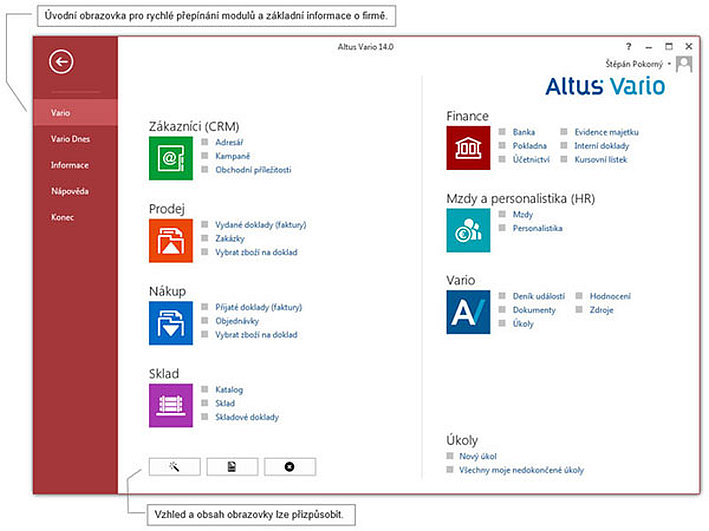Create a task via Nový úkol link
The height and width of the screenshot is (531, 709).
[x=478, y=456]
